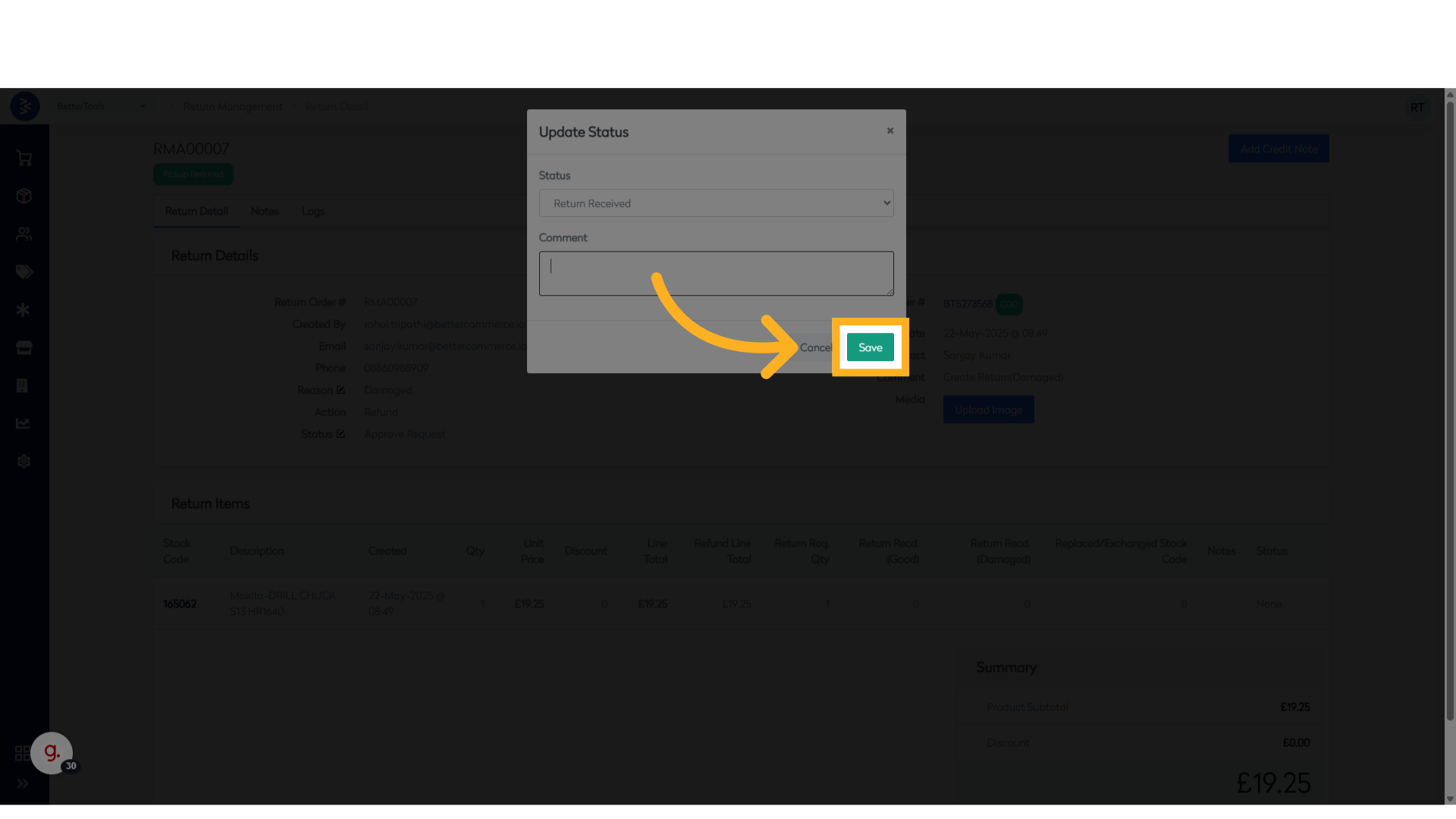Open the customers people sidebar icon

24,234
